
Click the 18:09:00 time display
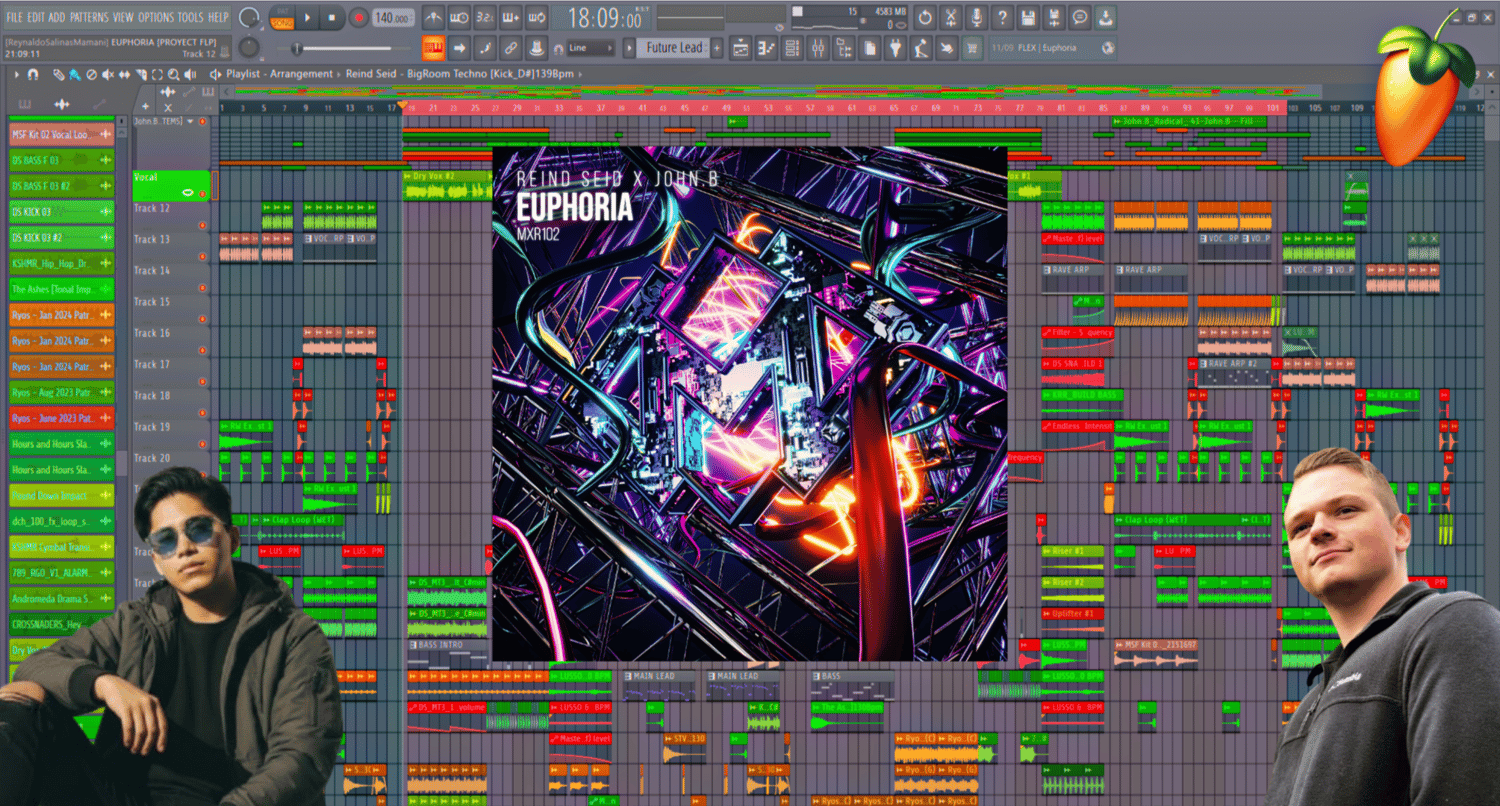(605, 19)
